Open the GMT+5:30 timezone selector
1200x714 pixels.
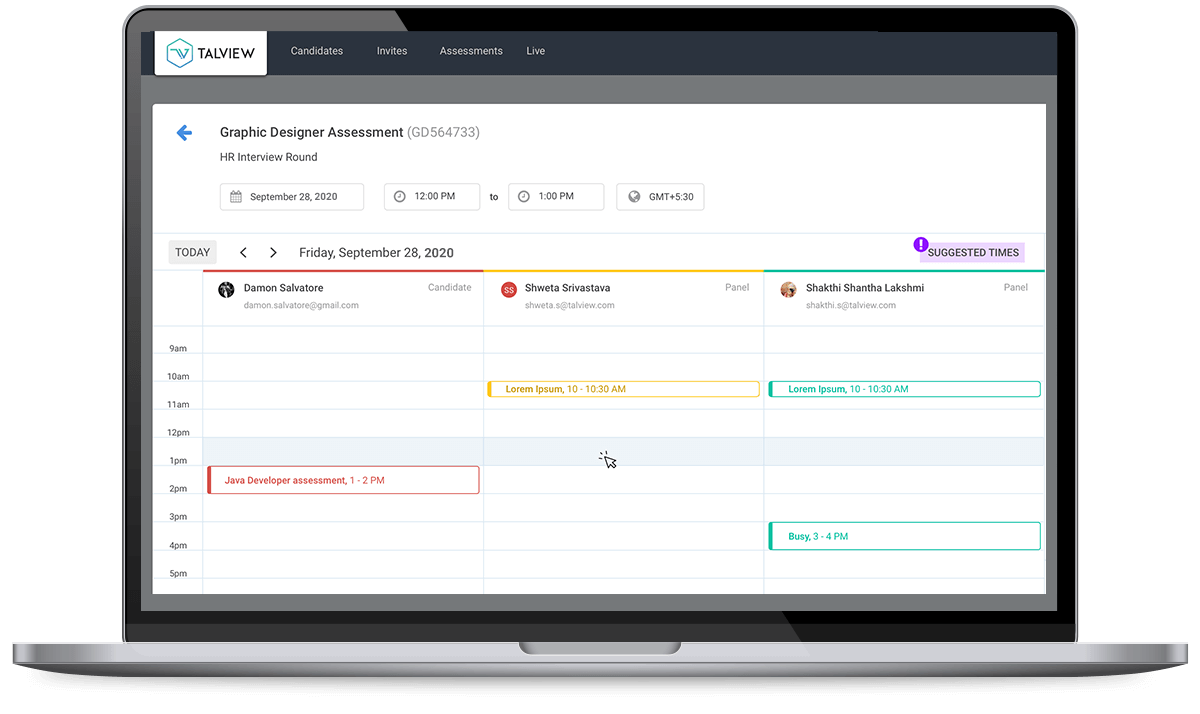[x=660, y=197]
